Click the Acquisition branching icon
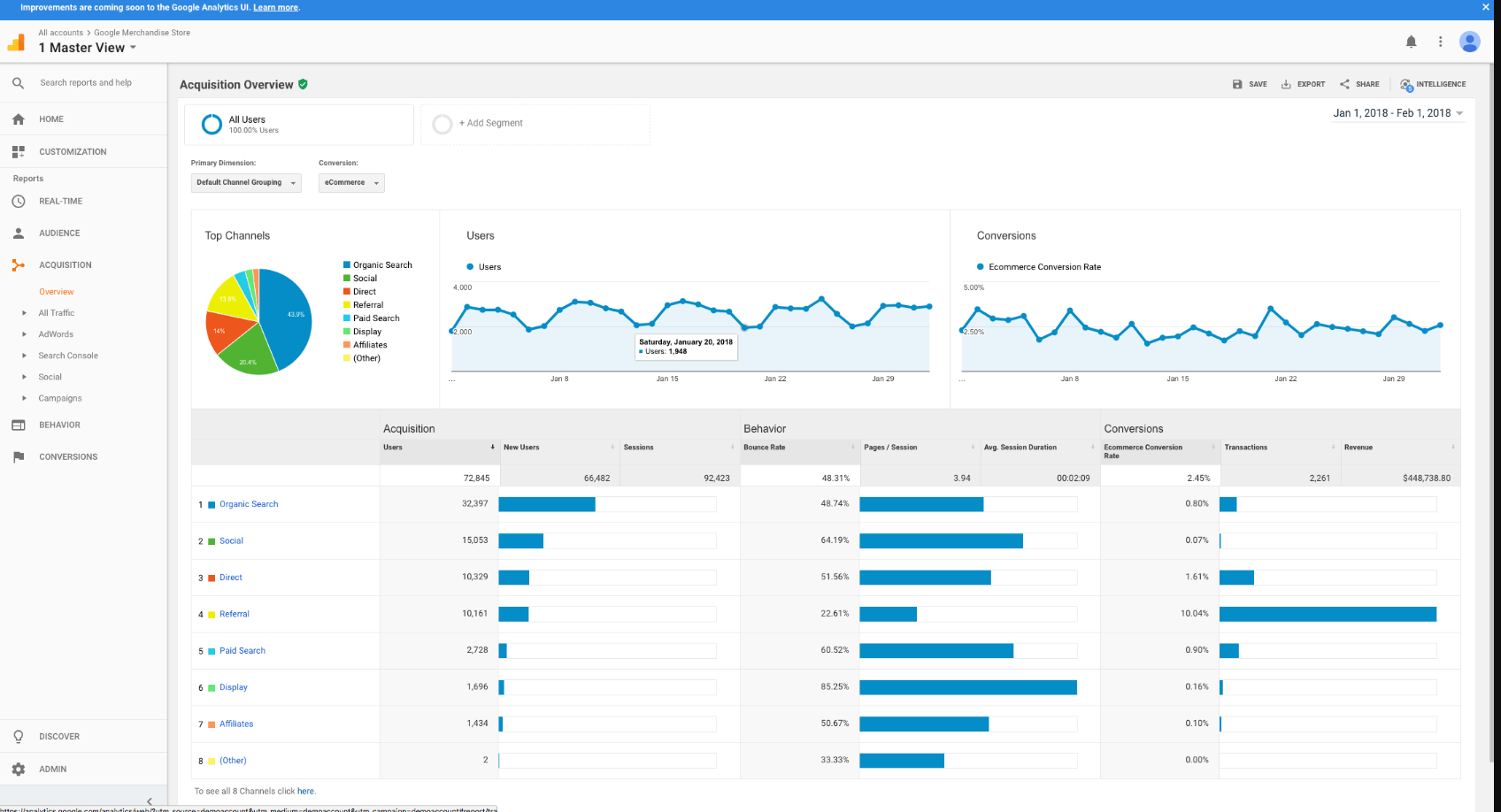Viewport: 1501px width, 812px height. [18, 265]
